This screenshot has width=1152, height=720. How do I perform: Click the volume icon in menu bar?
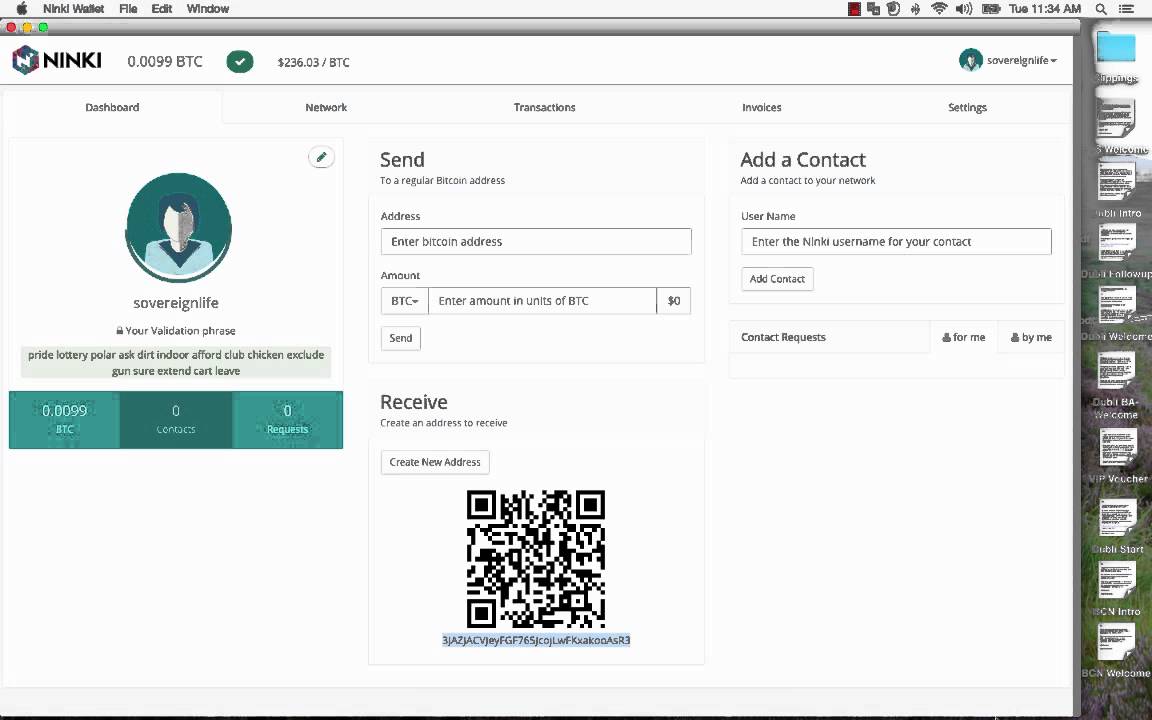(964, 9)
